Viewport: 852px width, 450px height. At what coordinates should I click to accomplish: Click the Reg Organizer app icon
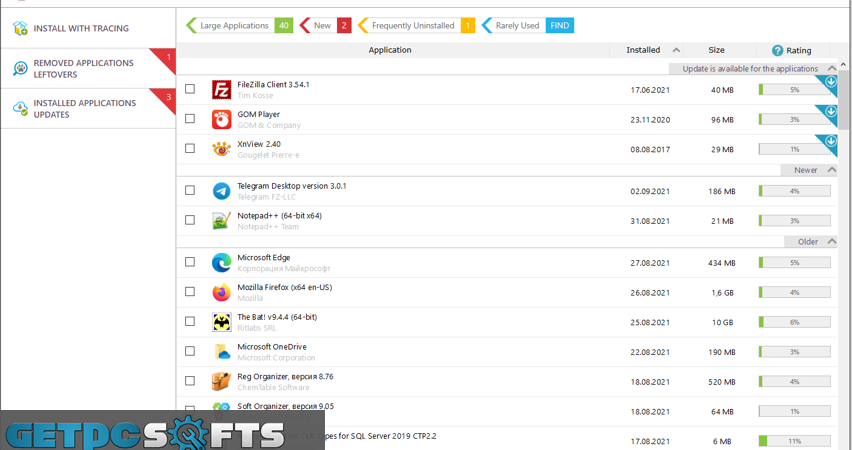(x=221, y=382)
